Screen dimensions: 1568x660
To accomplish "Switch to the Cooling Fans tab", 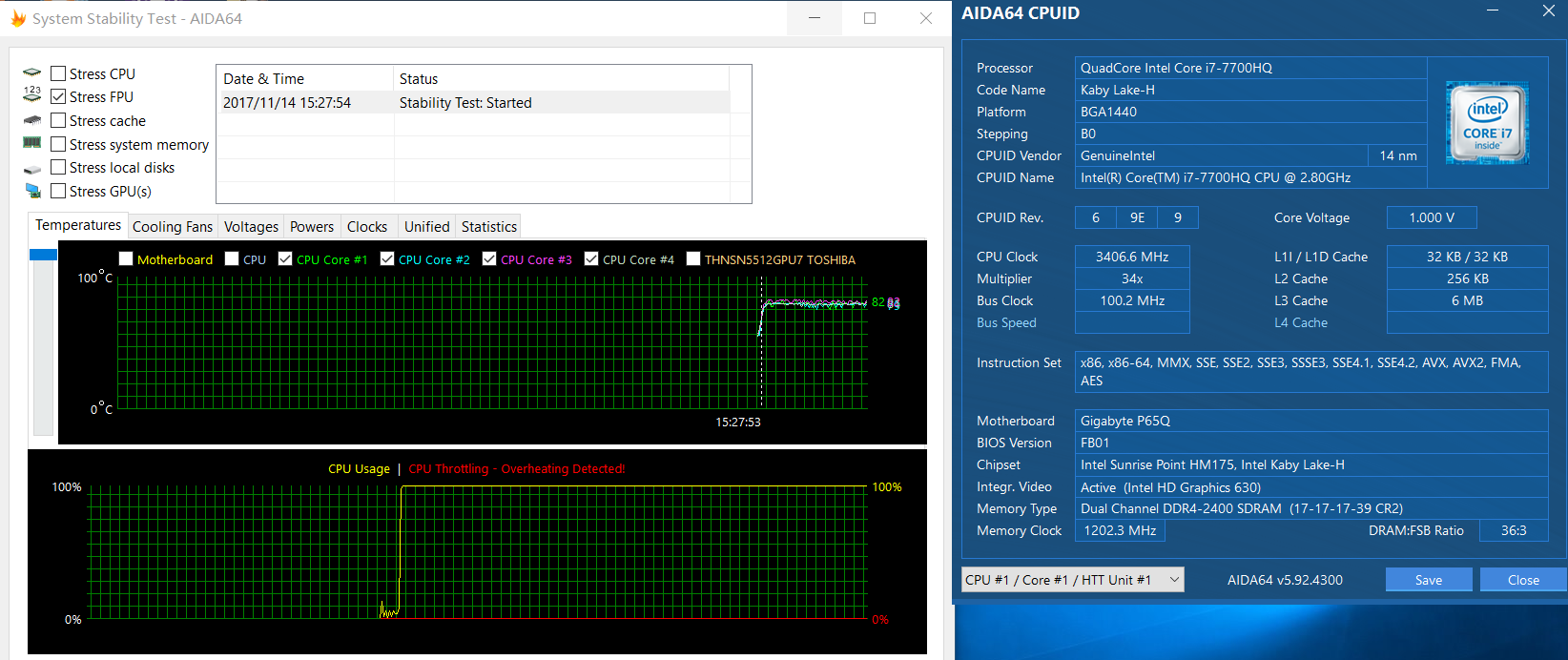I will coord(172,226).
